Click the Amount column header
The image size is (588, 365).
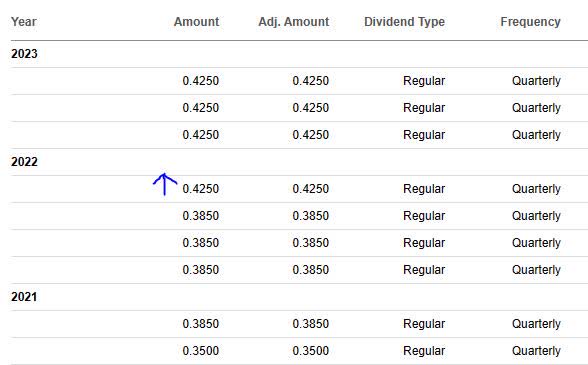(196, 22)
